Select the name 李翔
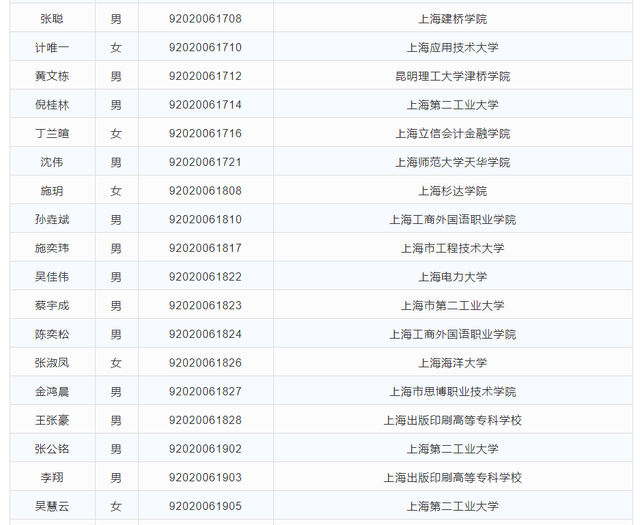The image size is (640, 525). (52, 478)
